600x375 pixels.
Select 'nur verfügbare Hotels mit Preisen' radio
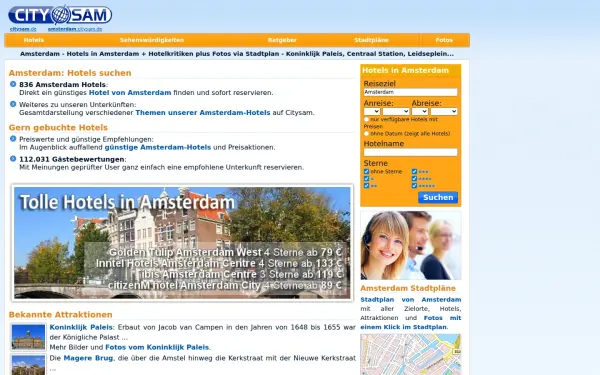(x=366, y=119)
